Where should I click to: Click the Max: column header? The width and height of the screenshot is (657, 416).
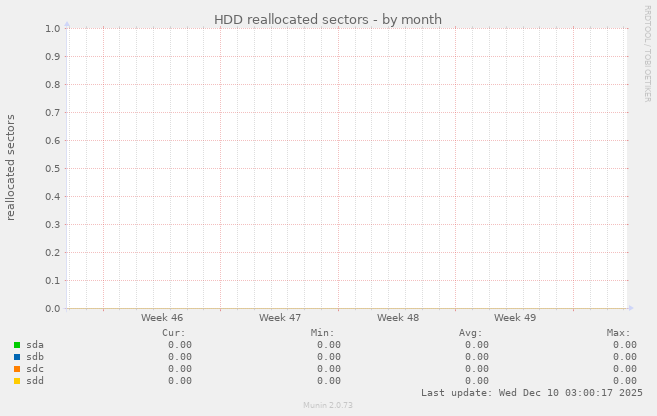click(618, 333)
